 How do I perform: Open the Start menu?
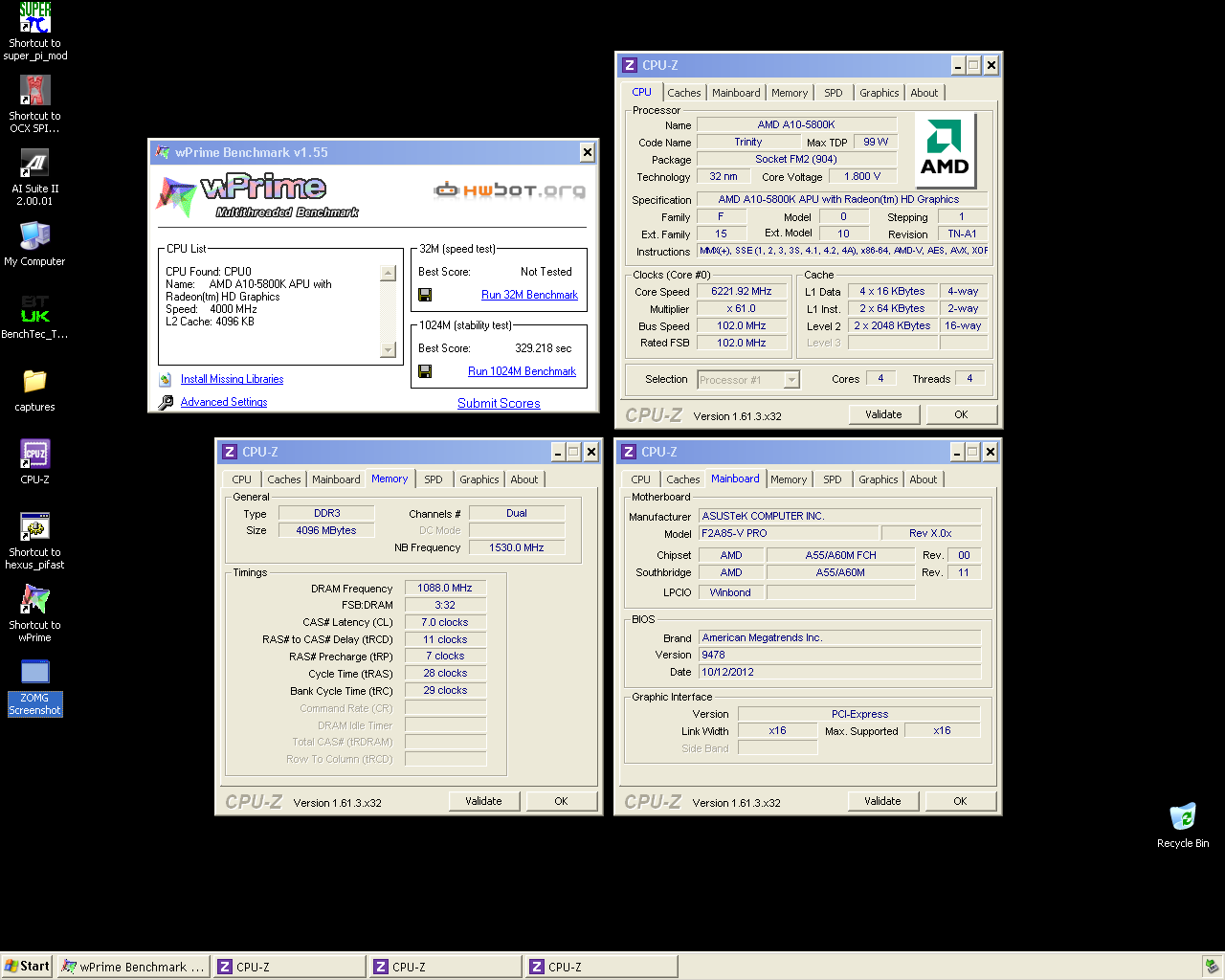point(27,967)
